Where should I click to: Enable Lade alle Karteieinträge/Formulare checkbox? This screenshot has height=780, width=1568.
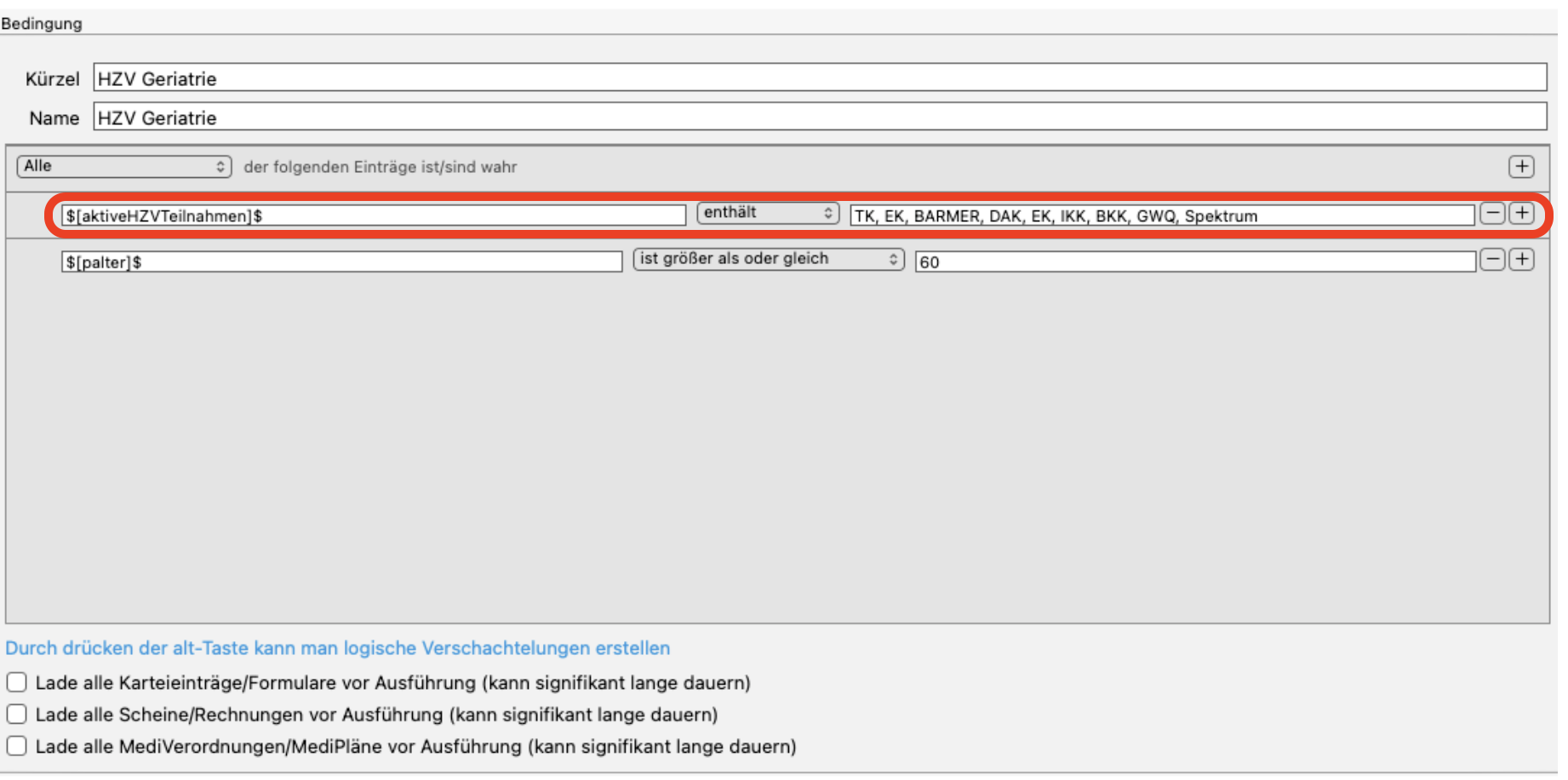(17, 682)
